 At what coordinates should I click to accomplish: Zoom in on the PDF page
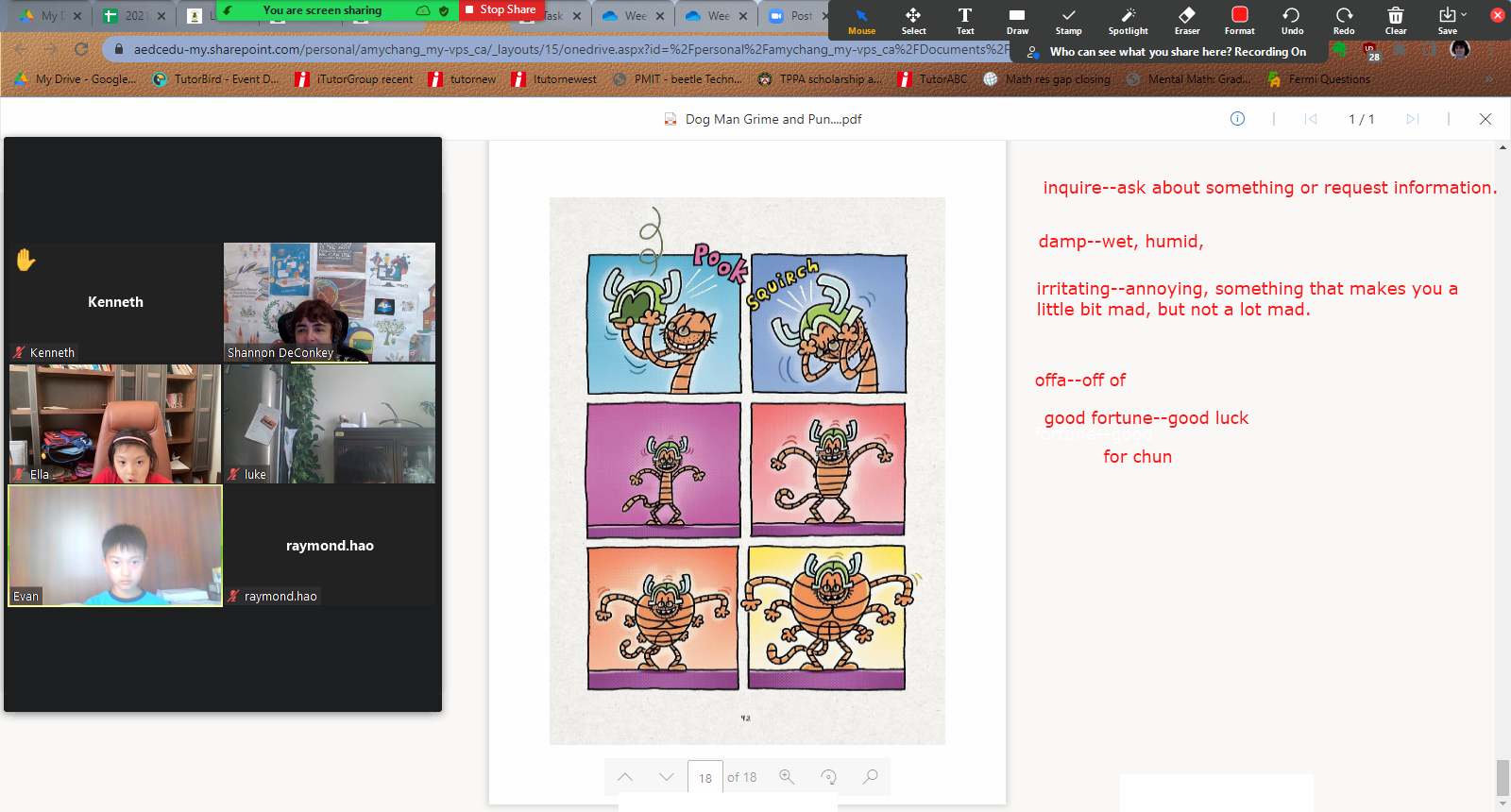coord(787,777)
